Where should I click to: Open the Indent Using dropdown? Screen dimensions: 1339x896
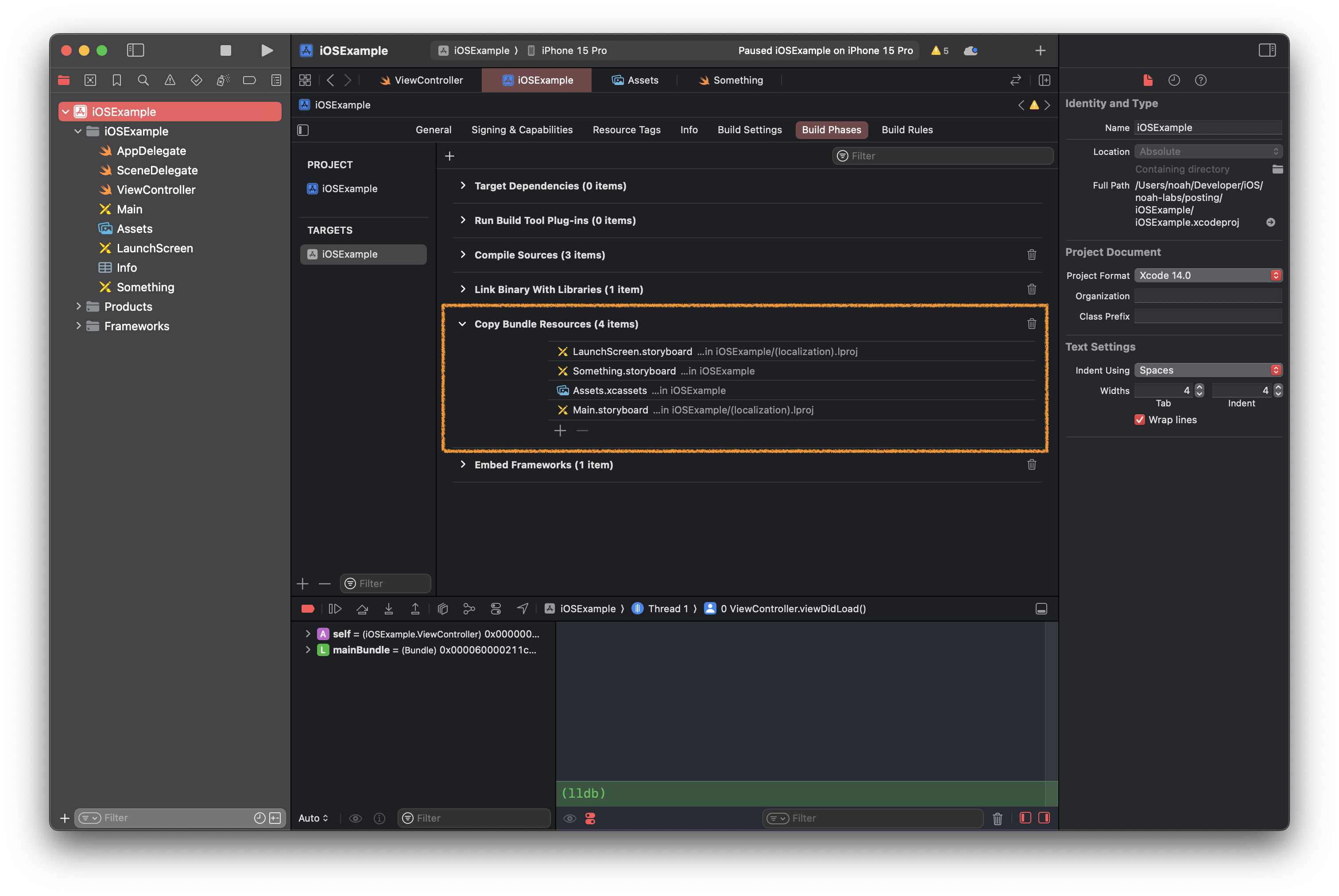coord(1207,370)
